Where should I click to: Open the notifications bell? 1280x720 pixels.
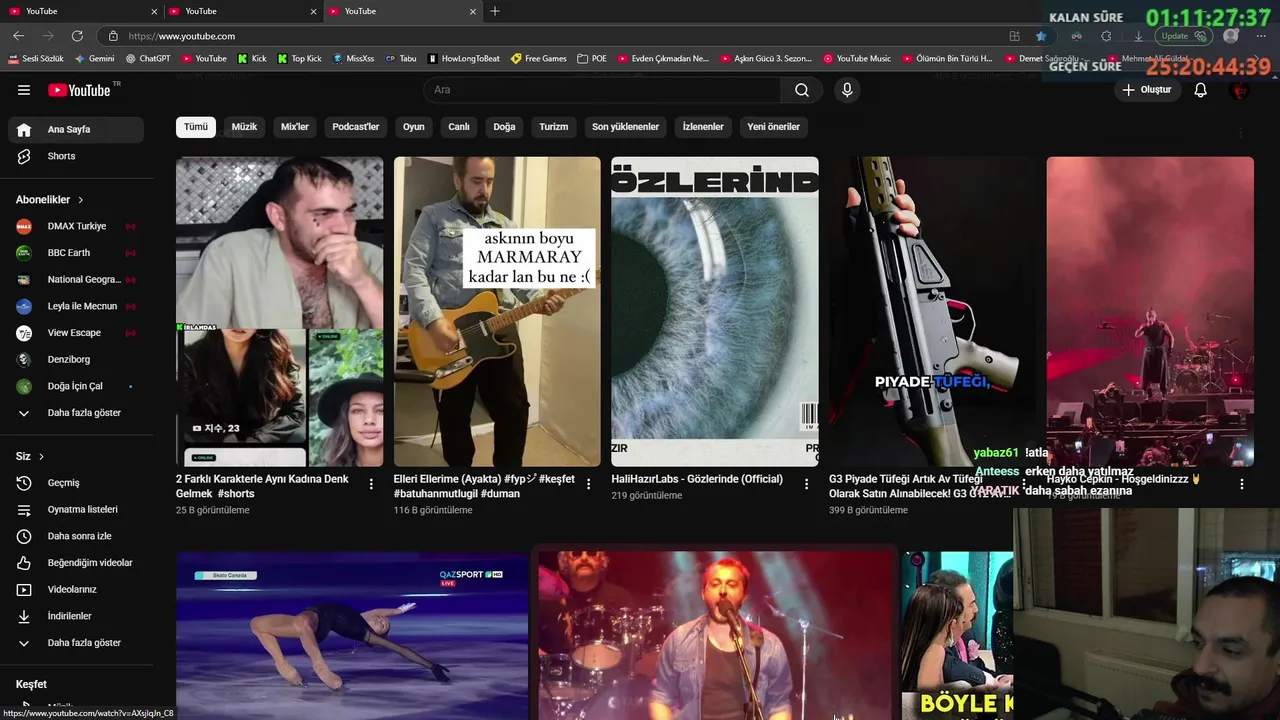click(x=1201, y=90)
